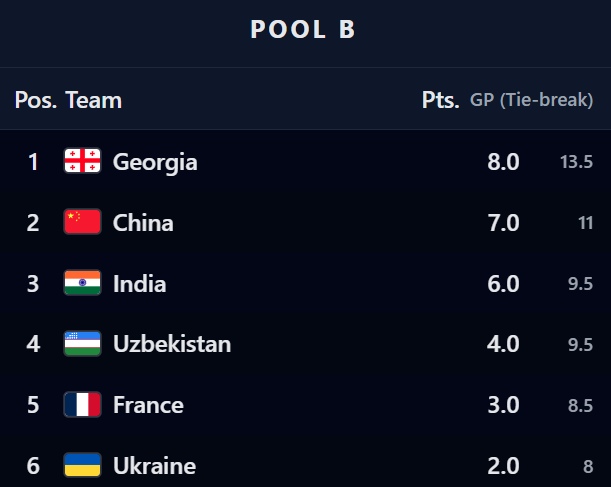611x487 pixels.
Task: Click the Uzbekistan flag icon
Action: point(82,344)
